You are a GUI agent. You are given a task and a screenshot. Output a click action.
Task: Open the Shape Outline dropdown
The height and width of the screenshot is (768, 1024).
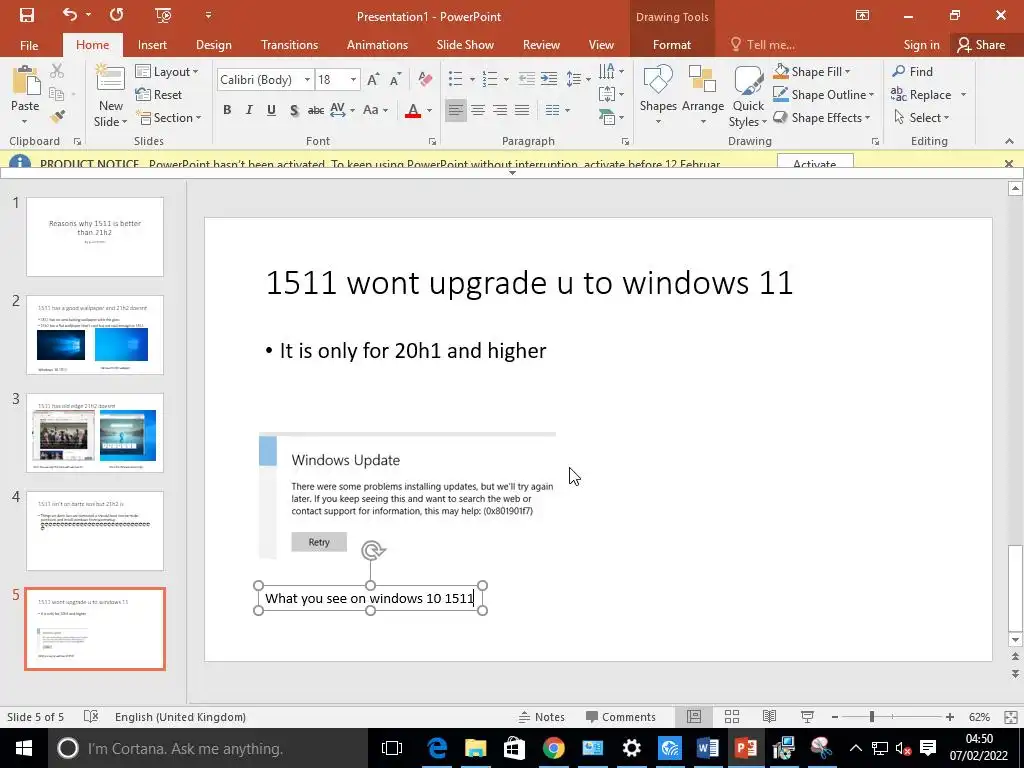click(823, 95)
